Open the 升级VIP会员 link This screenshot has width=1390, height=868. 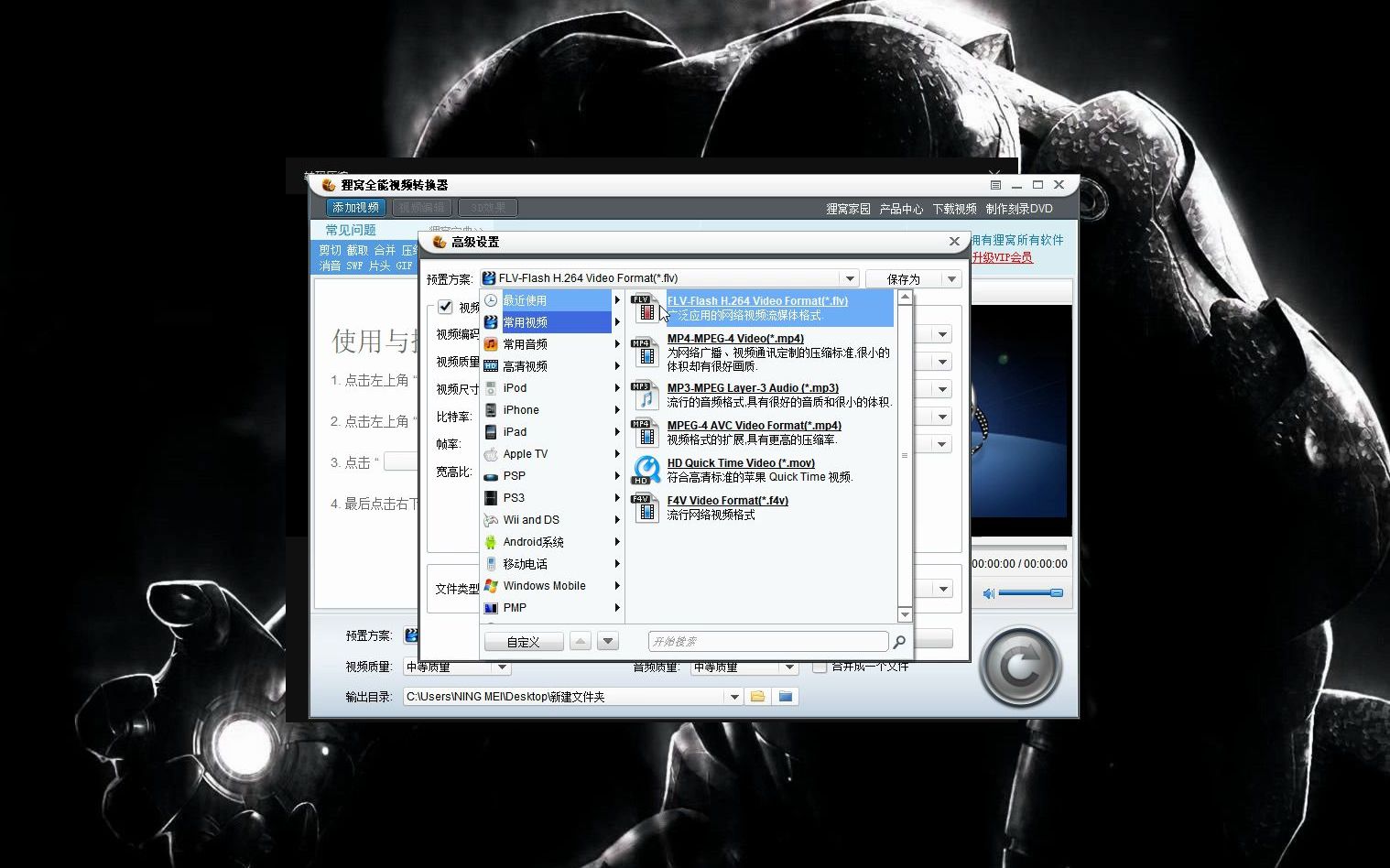pyautogui.click(x=1002, y=257)
